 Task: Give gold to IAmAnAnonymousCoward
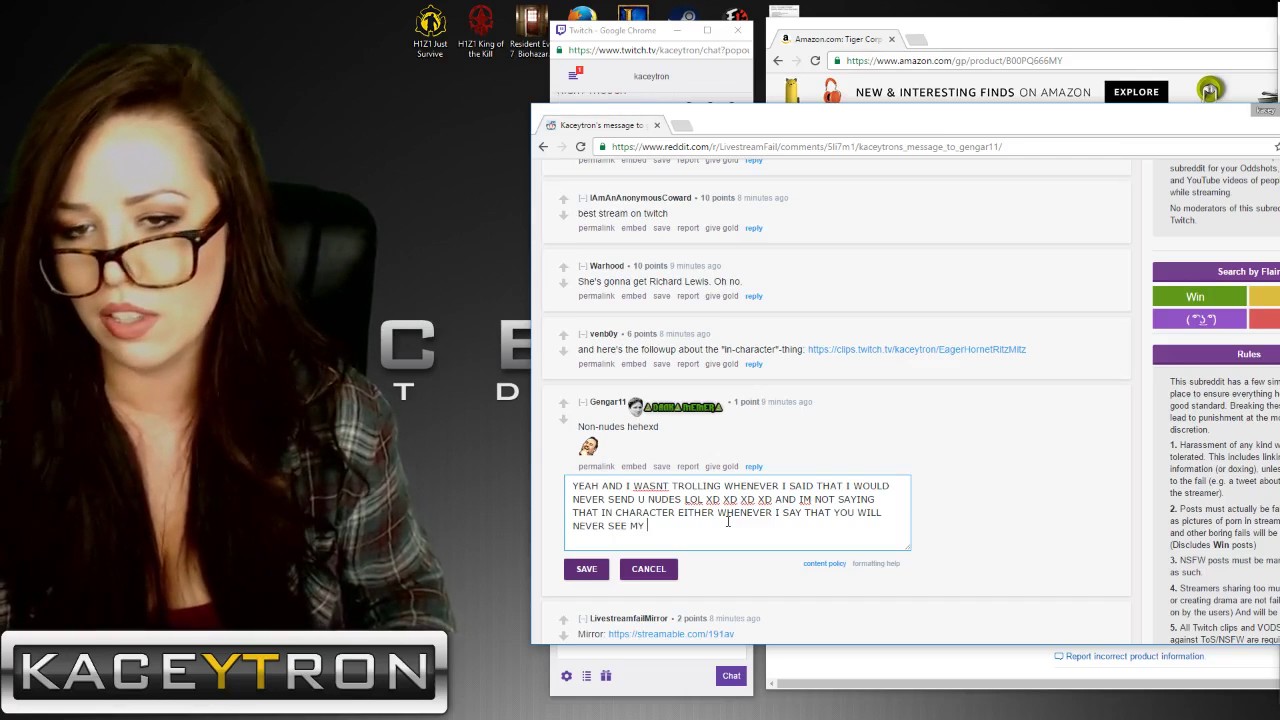721,228
